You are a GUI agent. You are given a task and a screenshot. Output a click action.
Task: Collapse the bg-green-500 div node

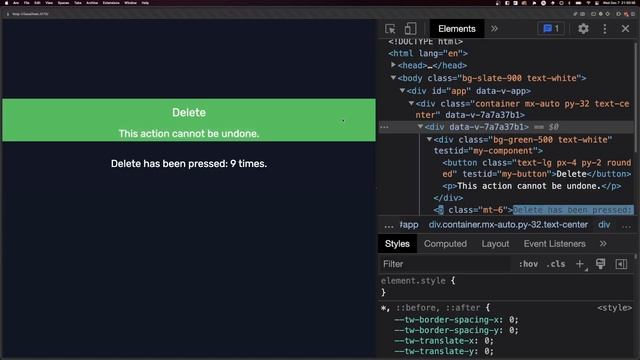429,139
